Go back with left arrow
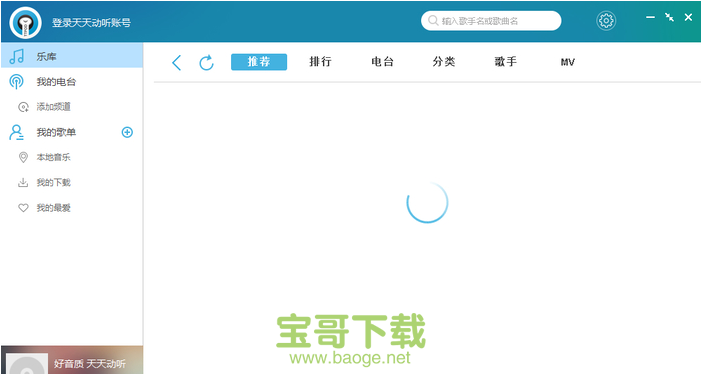Screen dimensions: 702x374 click(x=177, y=63)
